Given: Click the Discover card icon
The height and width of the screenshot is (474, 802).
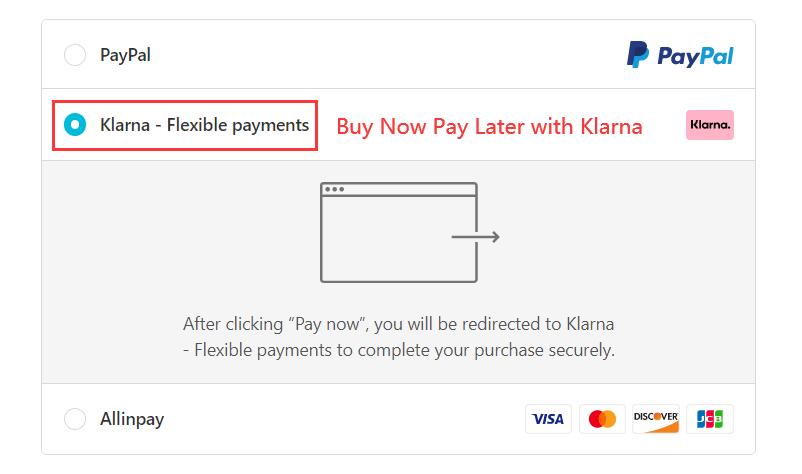Looking at the screenshot, I should tap(656, 419).
